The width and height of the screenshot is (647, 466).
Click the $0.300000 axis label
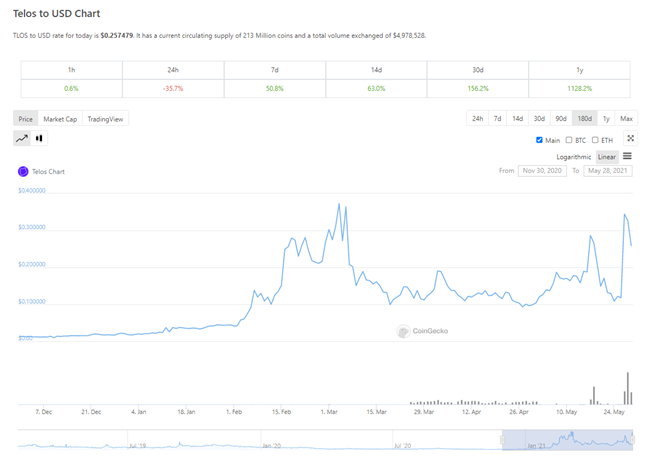click(32, 227)
